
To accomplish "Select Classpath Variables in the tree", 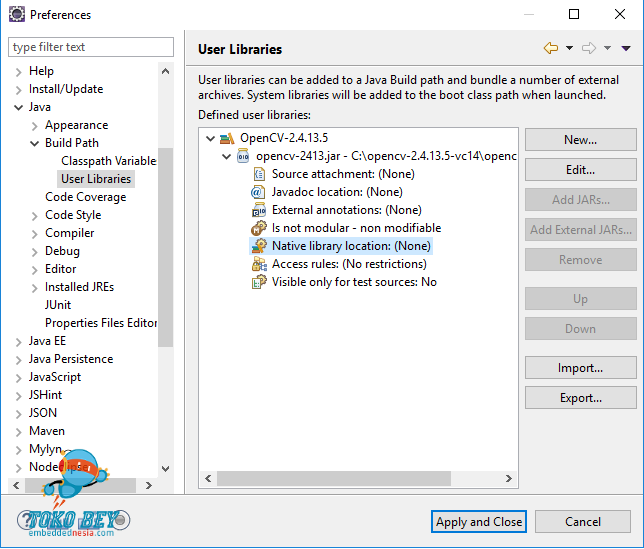I will pos(108,161).
